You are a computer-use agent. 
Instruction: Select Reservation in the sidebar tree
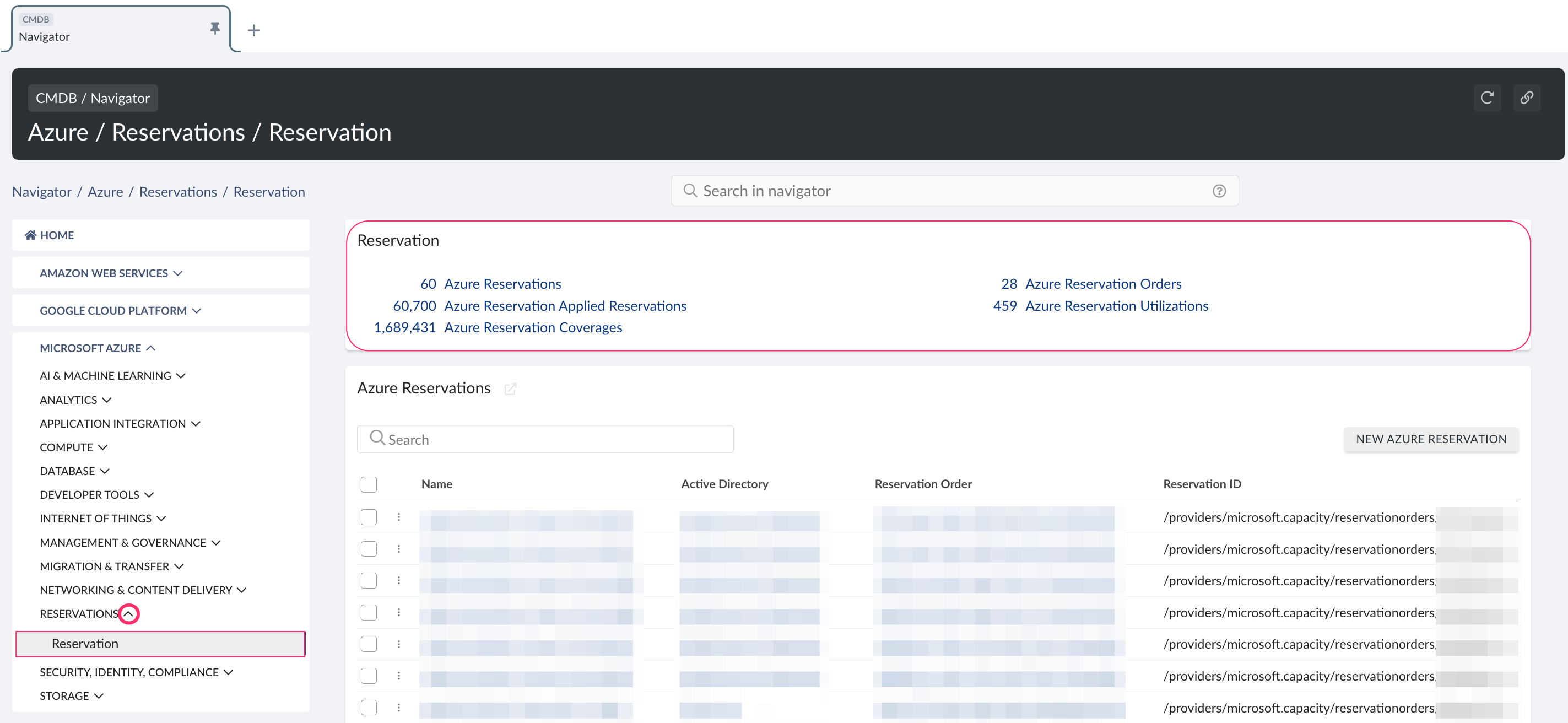[85, 643]
